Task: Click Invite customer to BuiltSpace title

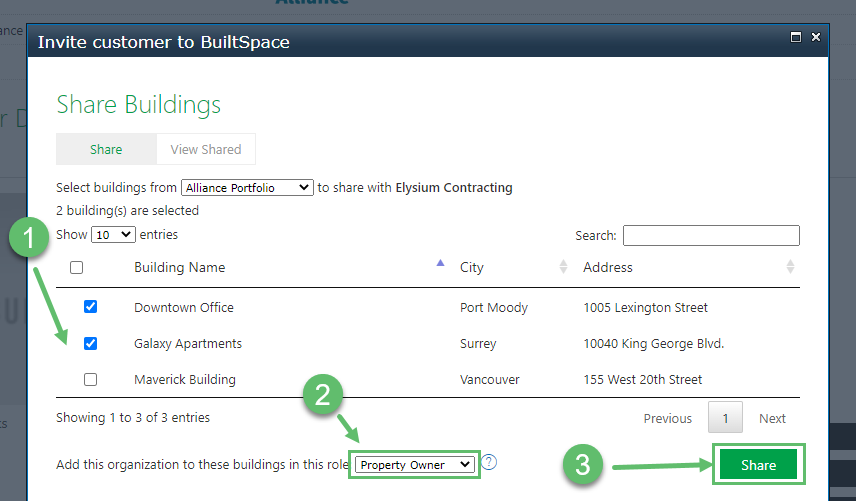Action: pos(164,42)
